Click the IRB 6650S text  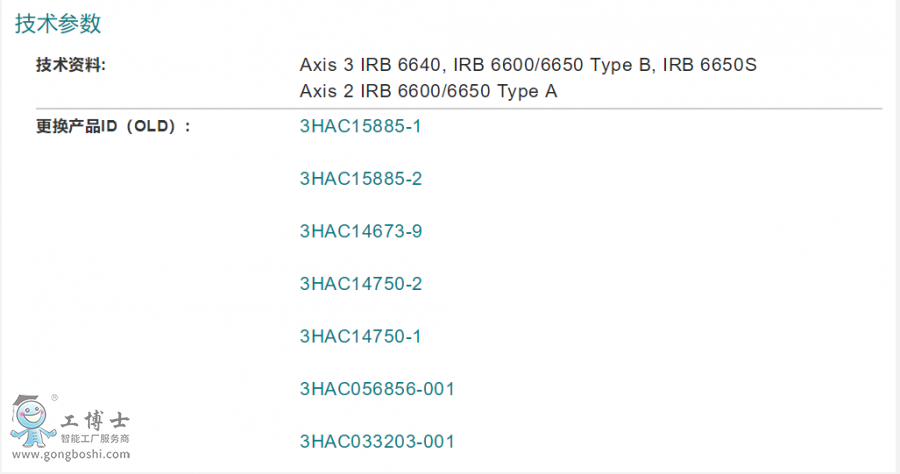tap(712, 65)
